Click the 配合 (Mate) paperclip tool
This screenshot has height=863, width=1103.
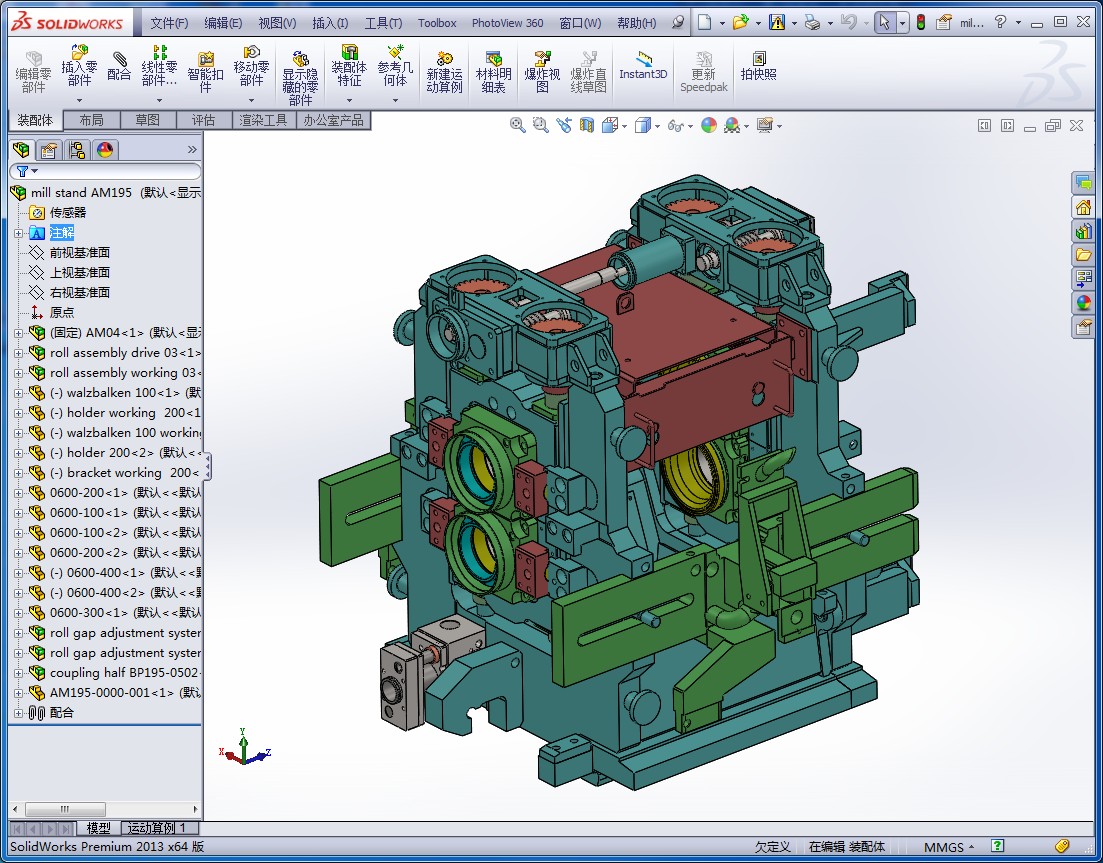pos(119,66)
